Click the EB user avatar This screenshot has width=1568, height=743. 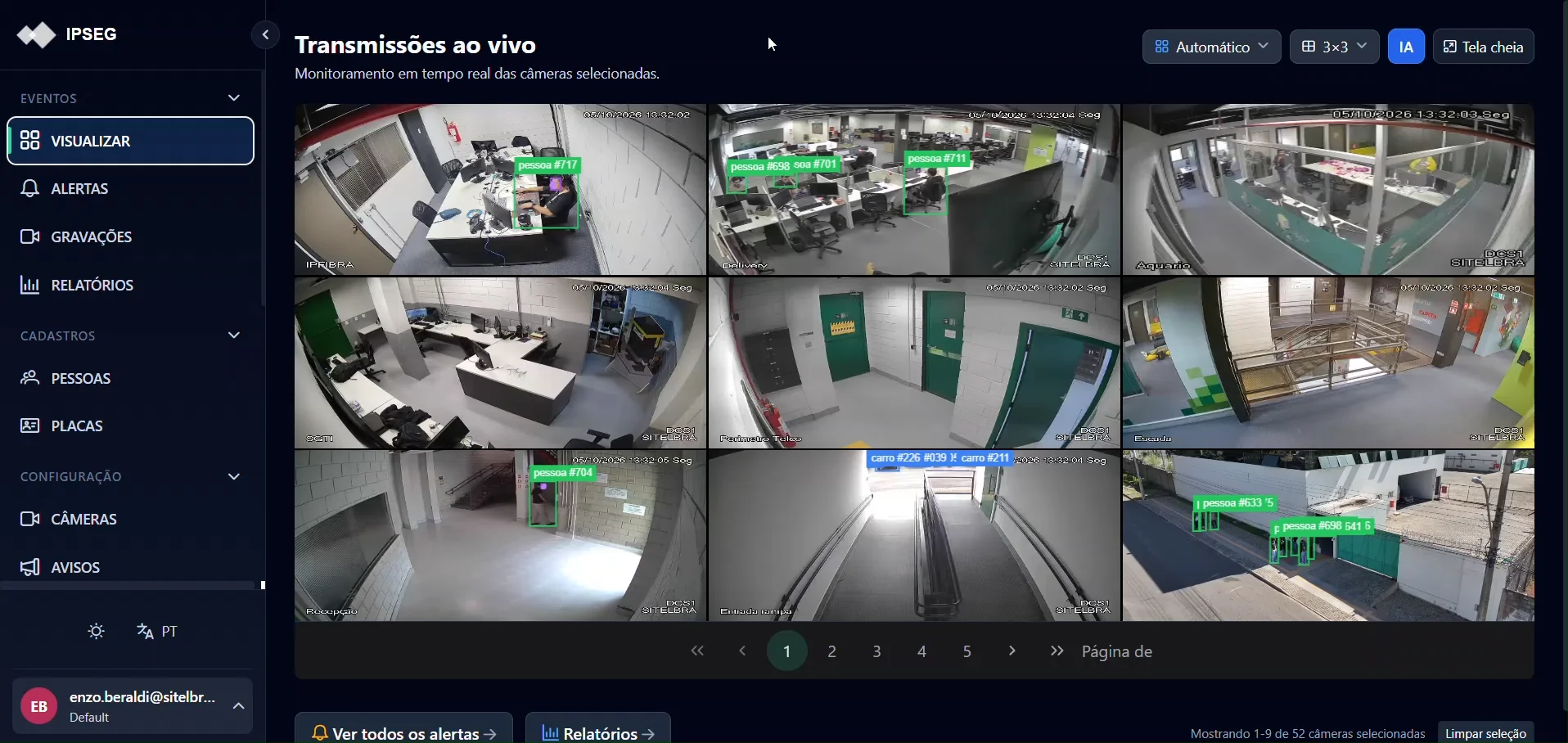38,706
